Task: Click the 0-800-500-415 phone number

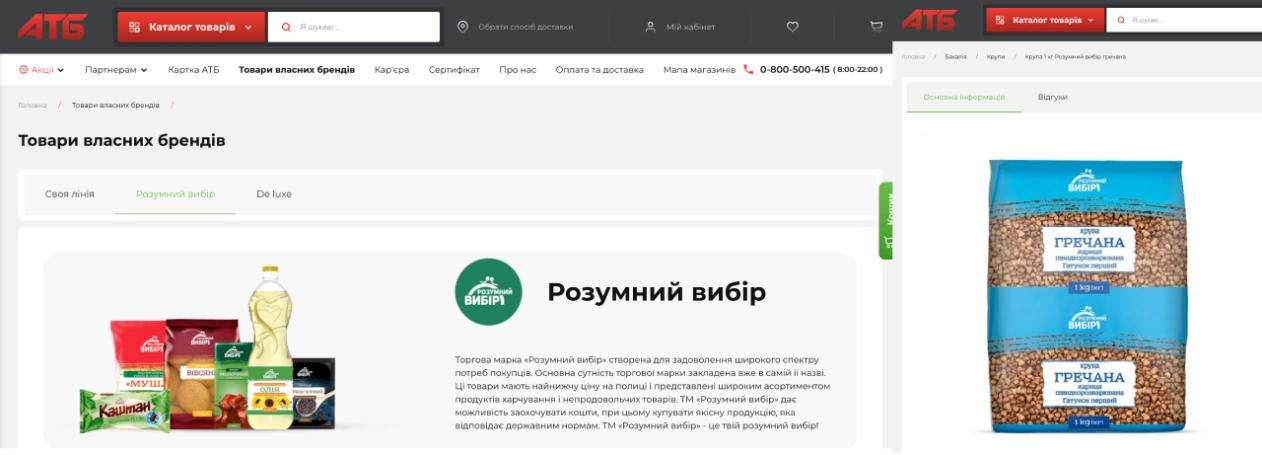Action: click(795, 70)
